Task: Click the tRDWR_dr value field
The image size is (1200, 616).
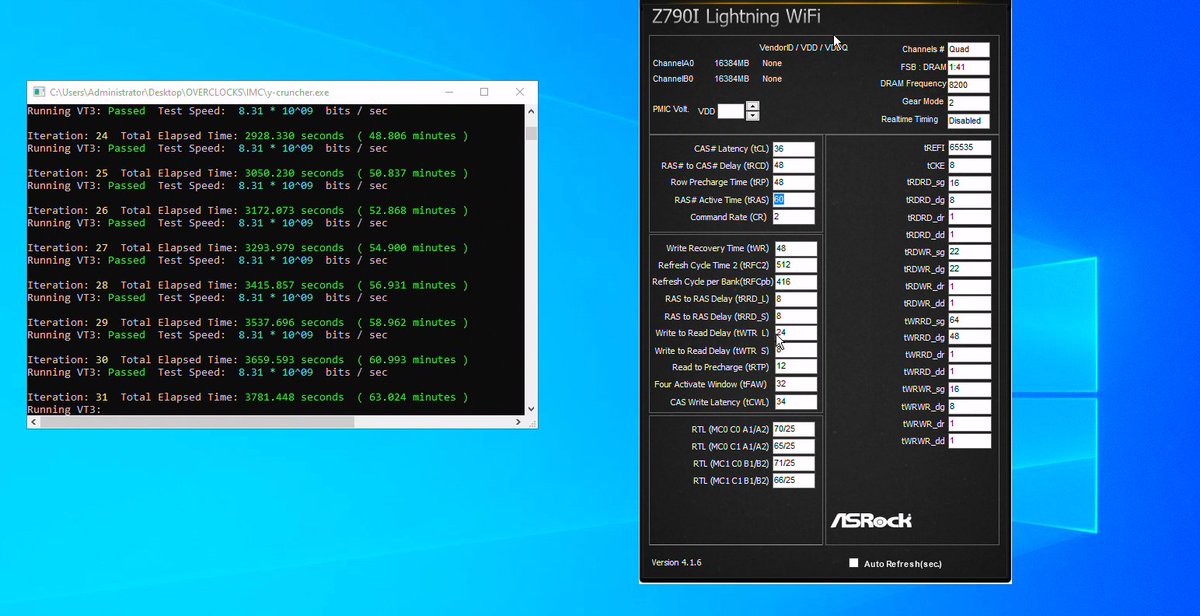Action: click(969, 286)
